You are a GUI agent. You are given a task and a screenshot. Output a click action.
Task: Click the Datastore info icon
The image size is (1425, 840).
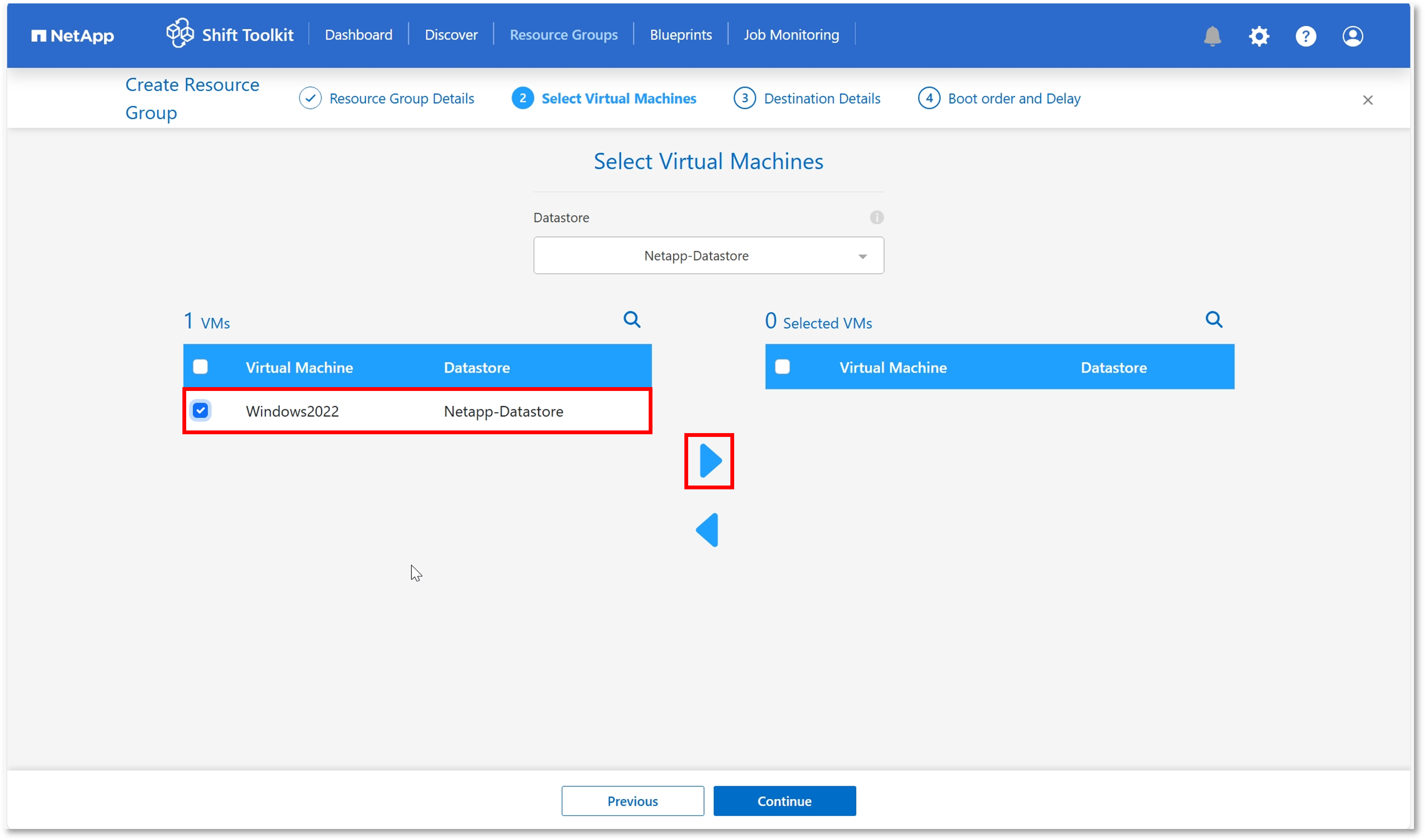click(x=876, y=217)
